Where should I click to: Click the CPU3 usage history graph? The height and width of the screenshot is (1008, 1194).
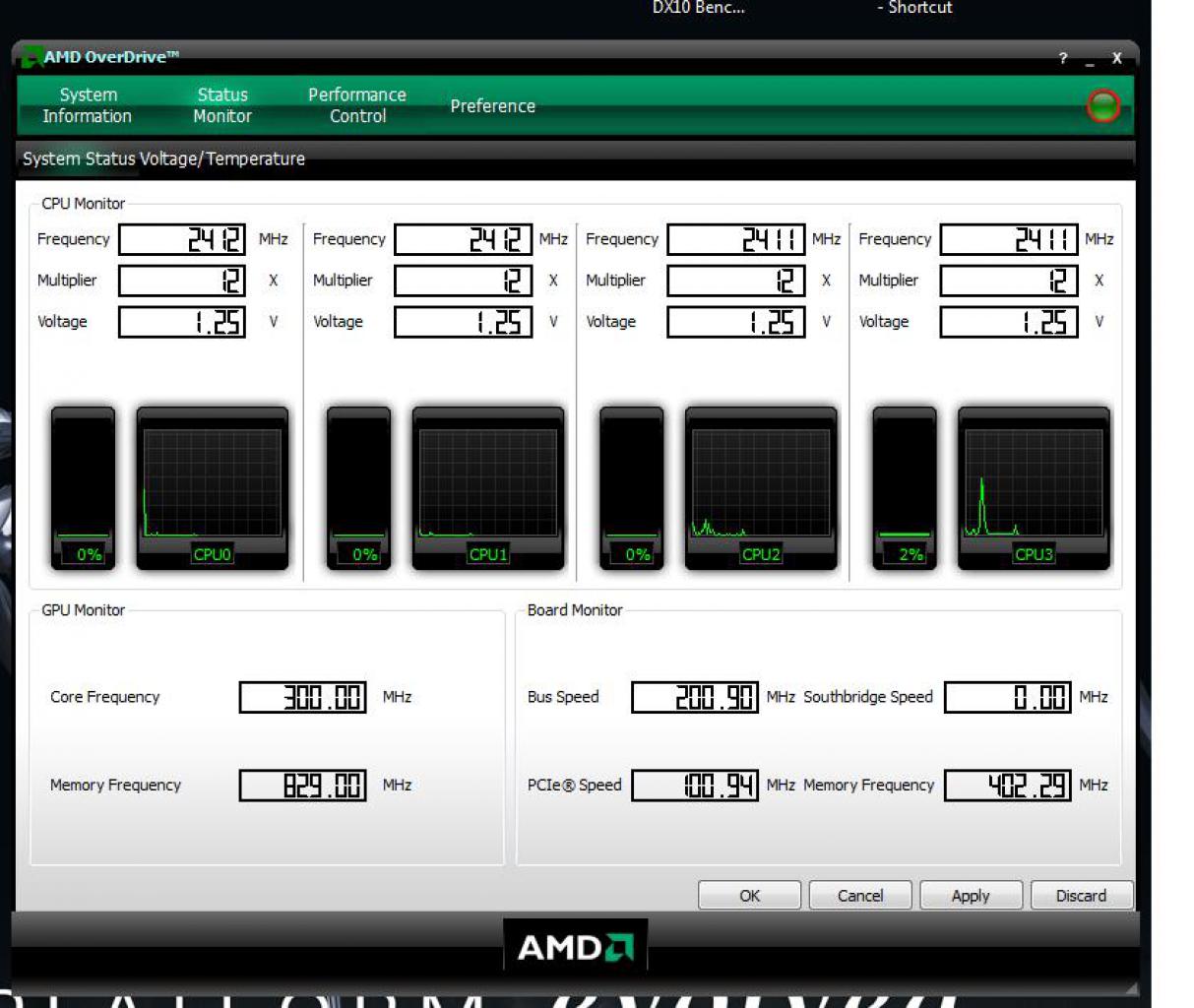click(x=1034, y=488)
